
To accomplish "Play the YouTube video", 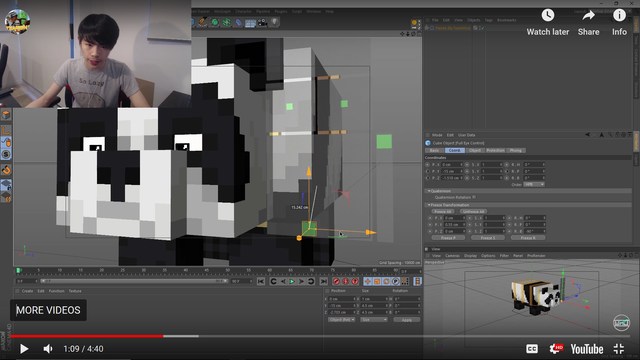I will 24,349.
